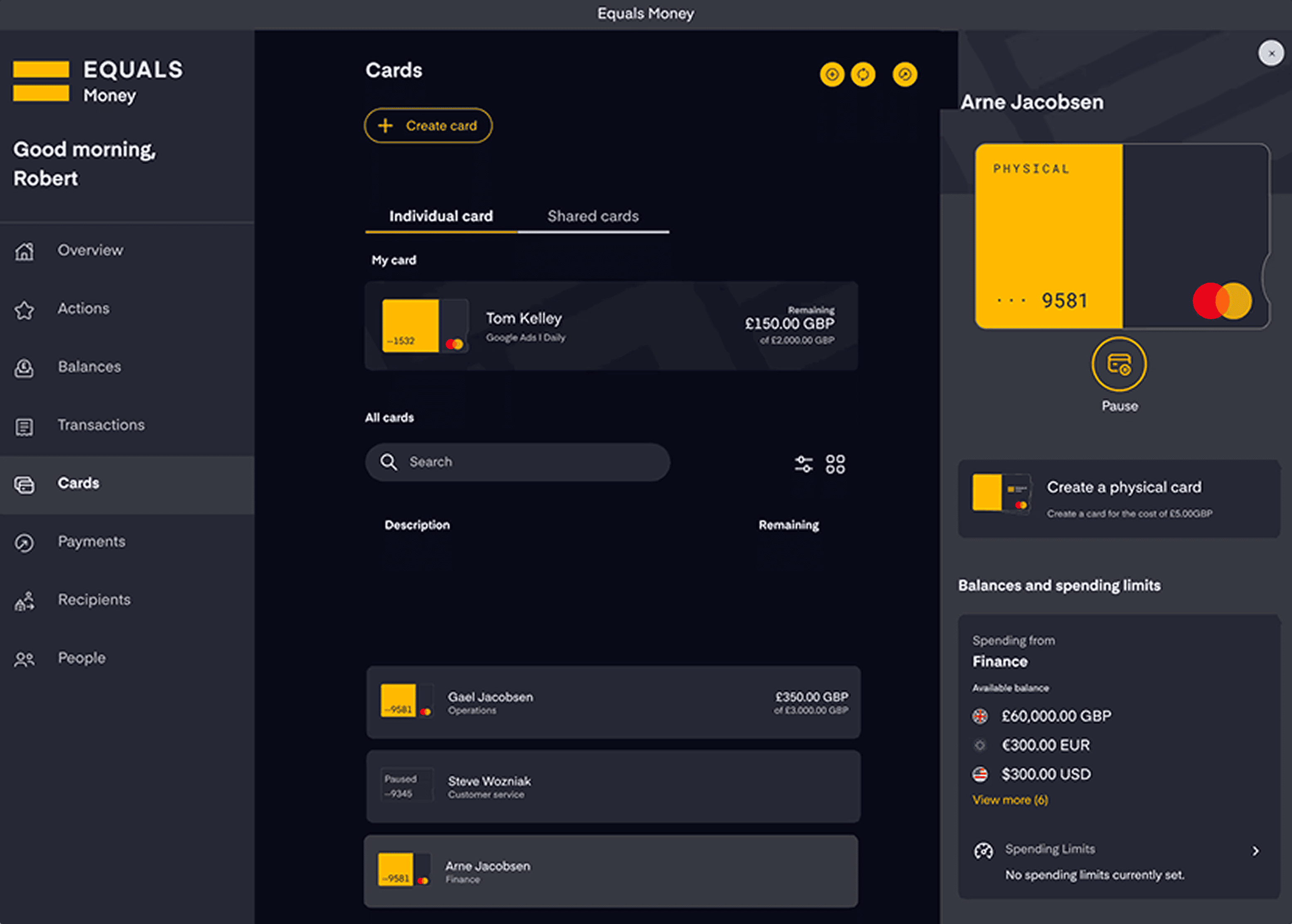Click the Search cards input field

(517, 462)
